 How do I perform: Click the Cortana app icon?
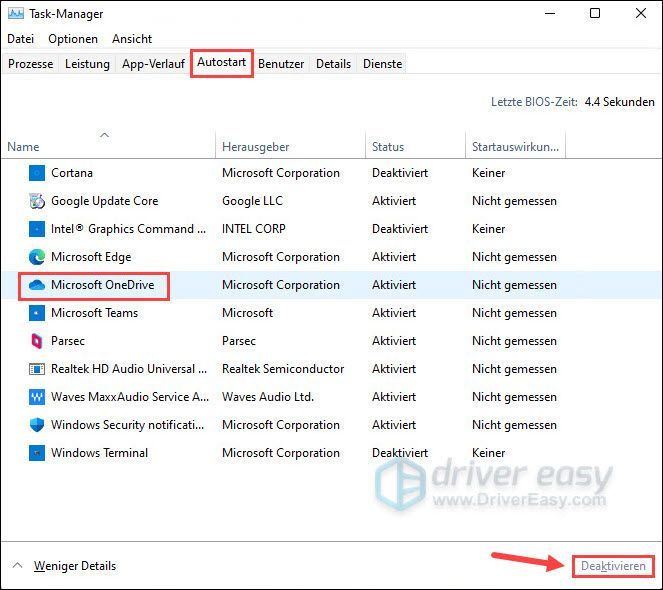click(x=37, y=173)
